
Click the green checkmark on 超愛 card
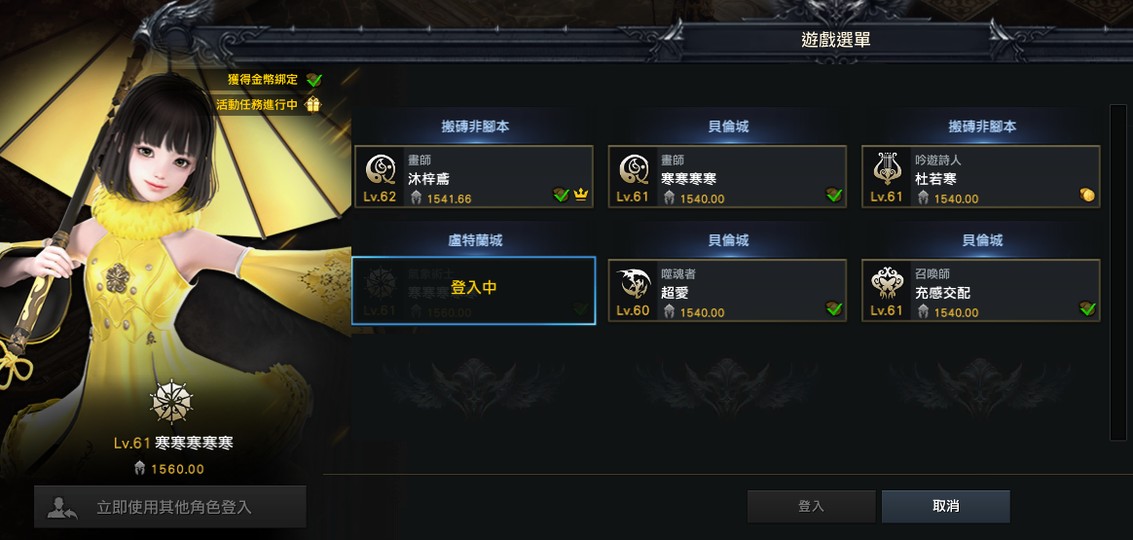click(x=835, y=309)
